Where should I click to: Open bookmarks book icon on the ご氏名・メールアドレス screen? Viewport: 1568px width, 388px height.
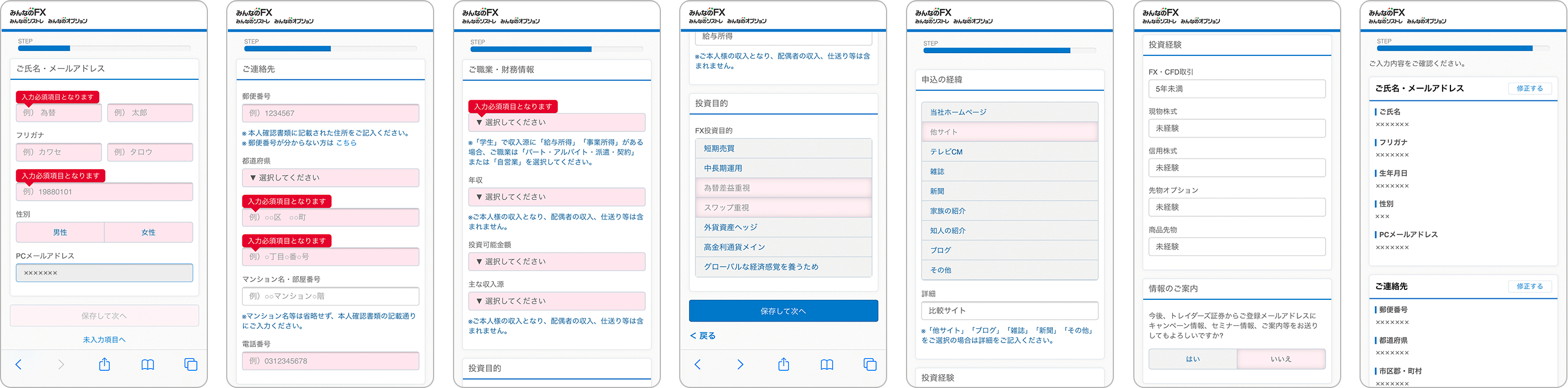(x=148, y=364)
